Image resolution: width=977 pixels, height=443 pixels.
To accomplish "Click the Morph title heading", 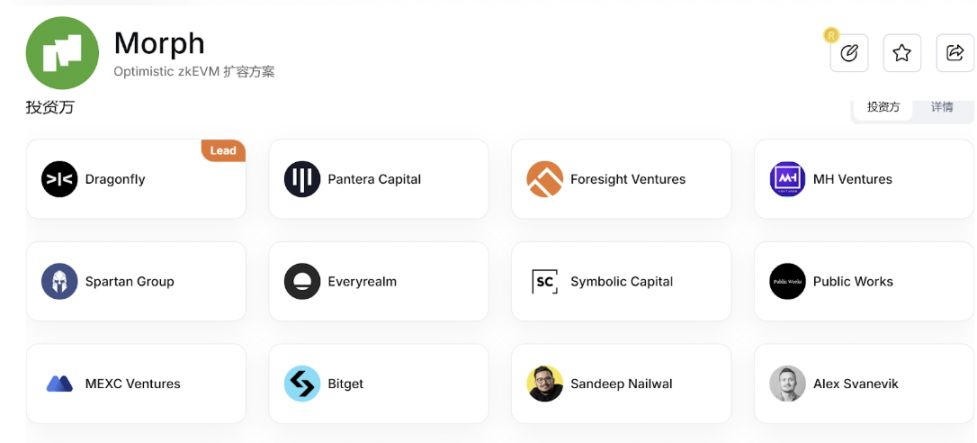I will [159, 43].
